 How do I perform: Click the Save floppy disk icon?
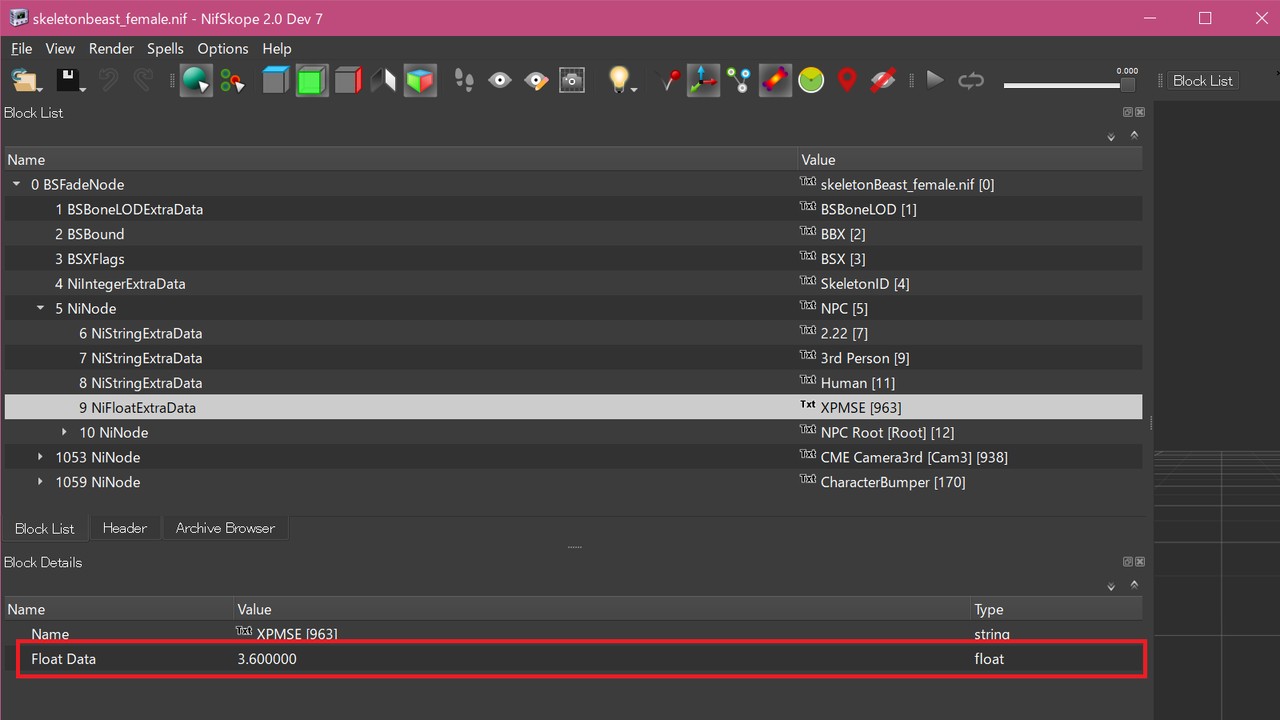68,81
